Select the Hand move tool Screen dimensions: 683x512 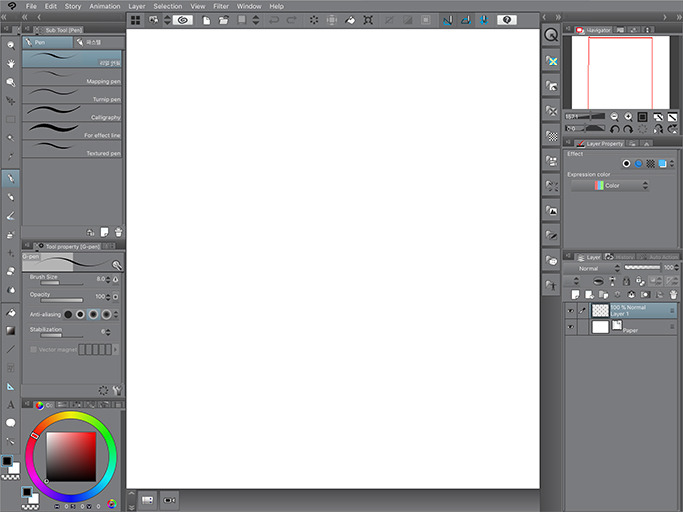(10, 64)
